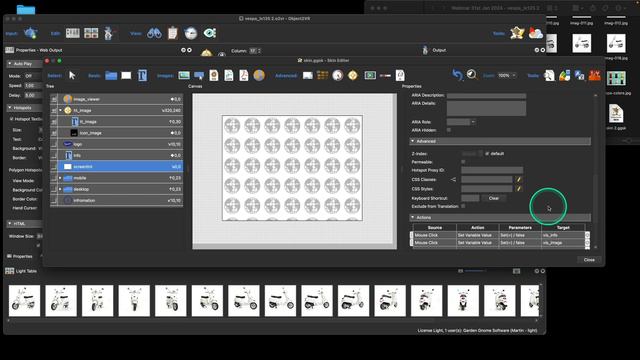Open the magnifier tool next to Undo
This screenshot has height=360, width=640.
(x=472, y=74)
